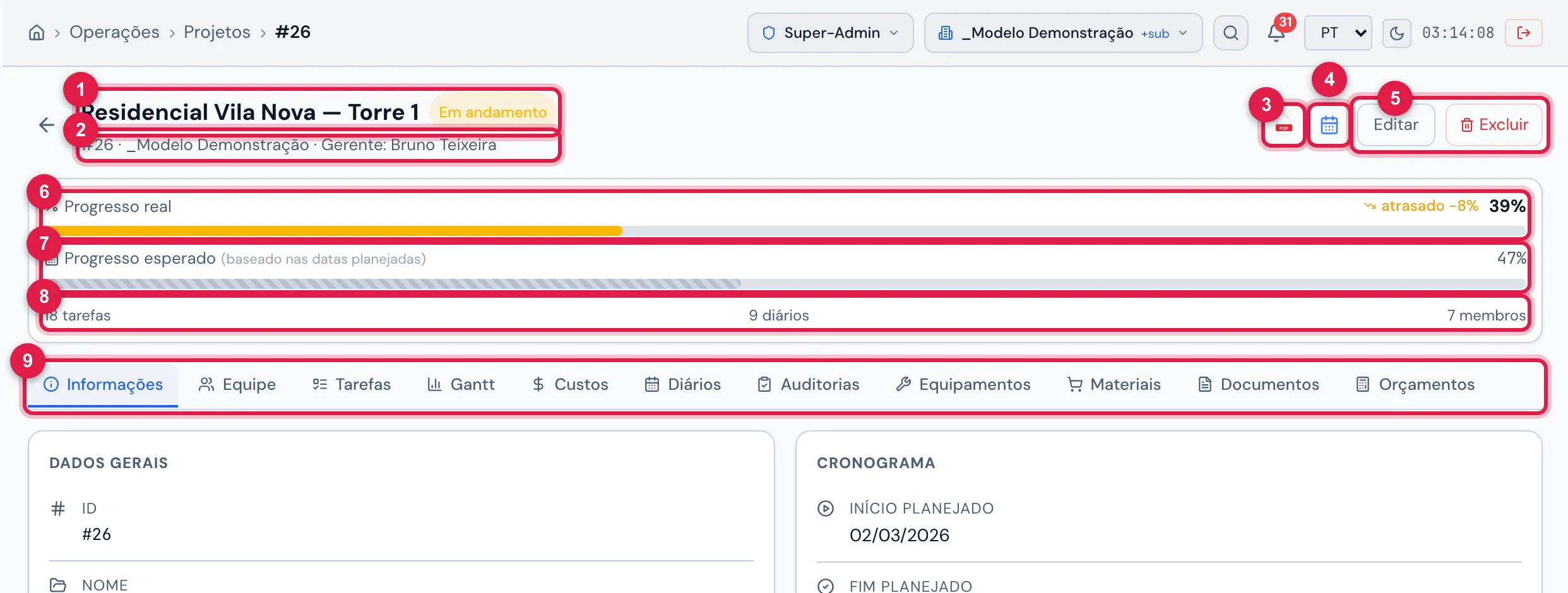Screen dimensions: 1568x593
Task: Click the session timer 03:14:08
Action: point(1458,33)
